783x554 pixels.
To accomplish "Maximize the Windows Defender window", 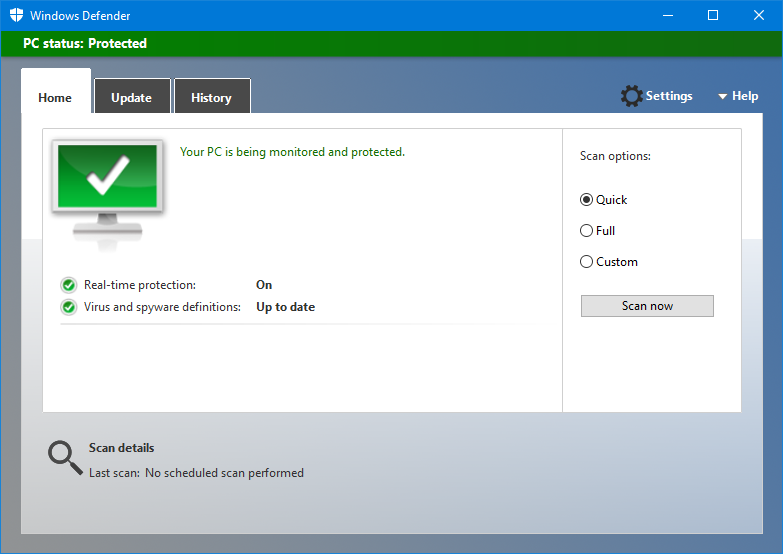I will pos(713,15).
